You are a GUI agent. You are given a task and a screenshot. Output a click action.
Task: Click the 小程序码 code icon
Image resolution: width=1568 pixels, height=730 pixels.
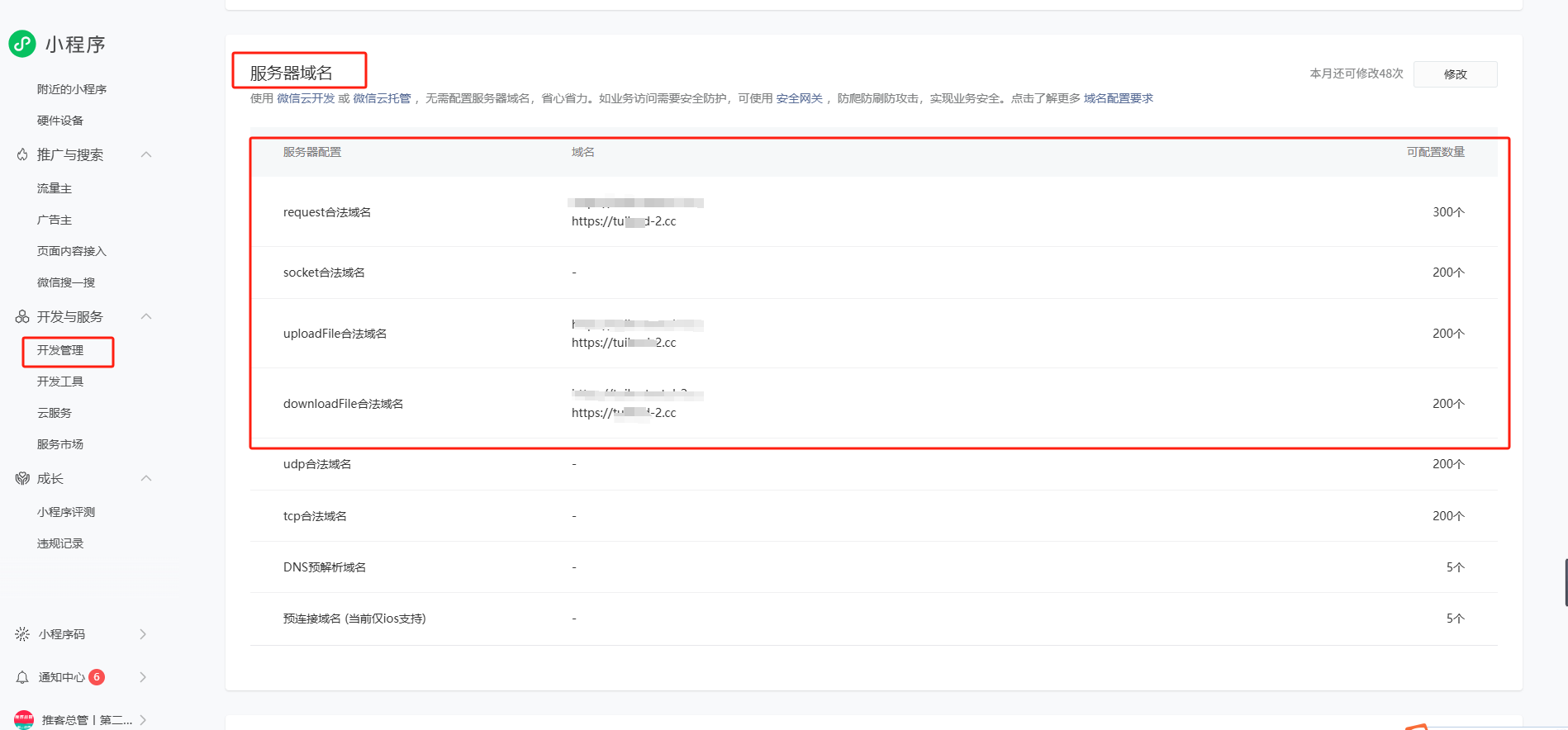[x=22, y=634]
